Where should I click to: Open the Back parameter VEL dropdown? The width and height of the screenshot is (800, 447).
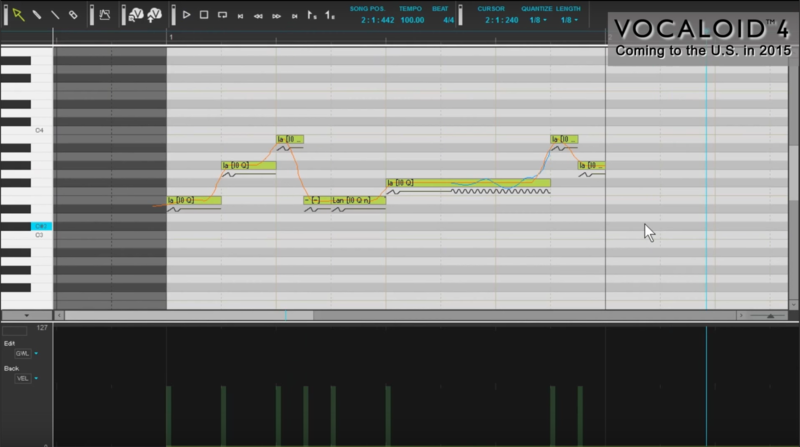(25, 379)
